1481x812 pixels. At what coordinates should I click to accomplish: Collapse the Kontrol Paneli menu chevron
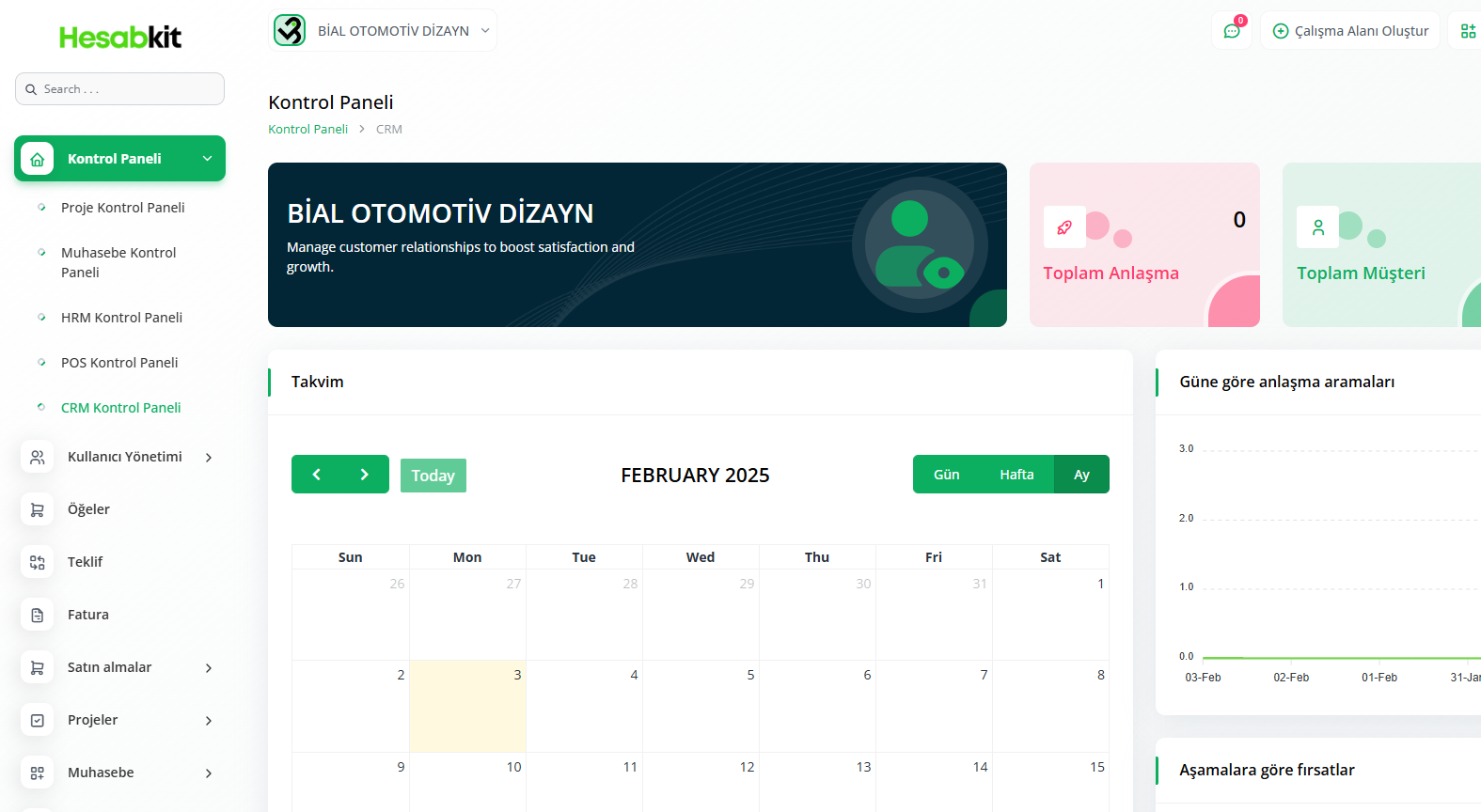coord(208,159)
